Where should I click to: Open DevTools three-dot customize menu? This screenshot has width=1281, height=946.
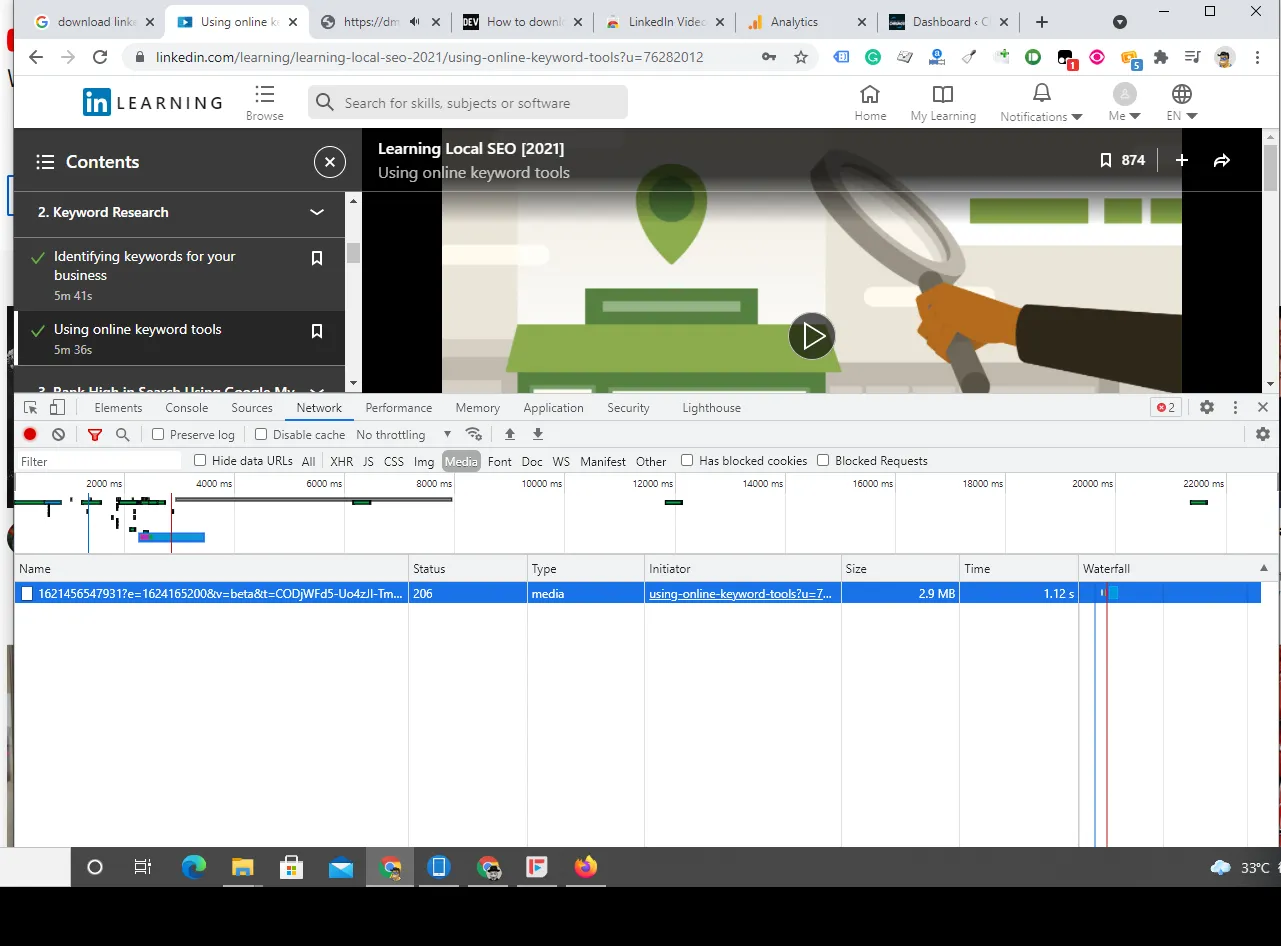click(x=1235, y=407)
